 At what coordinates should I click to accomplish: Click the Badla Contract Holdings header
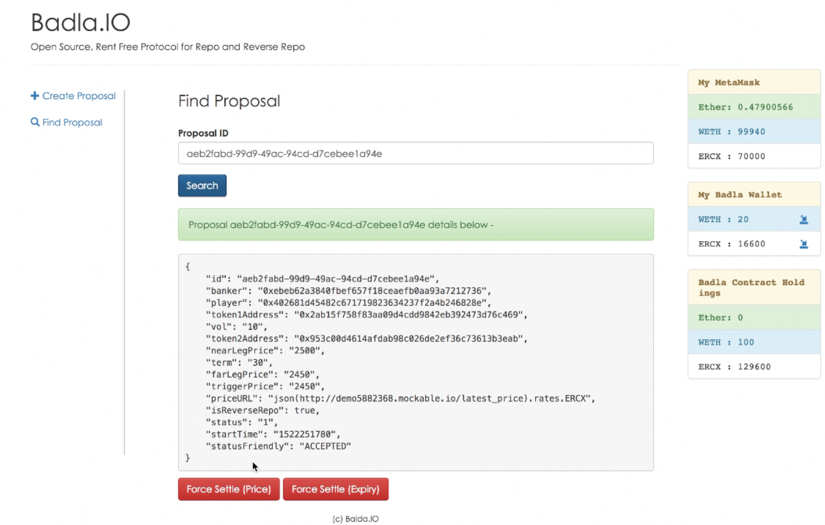[x=753, y=288]
